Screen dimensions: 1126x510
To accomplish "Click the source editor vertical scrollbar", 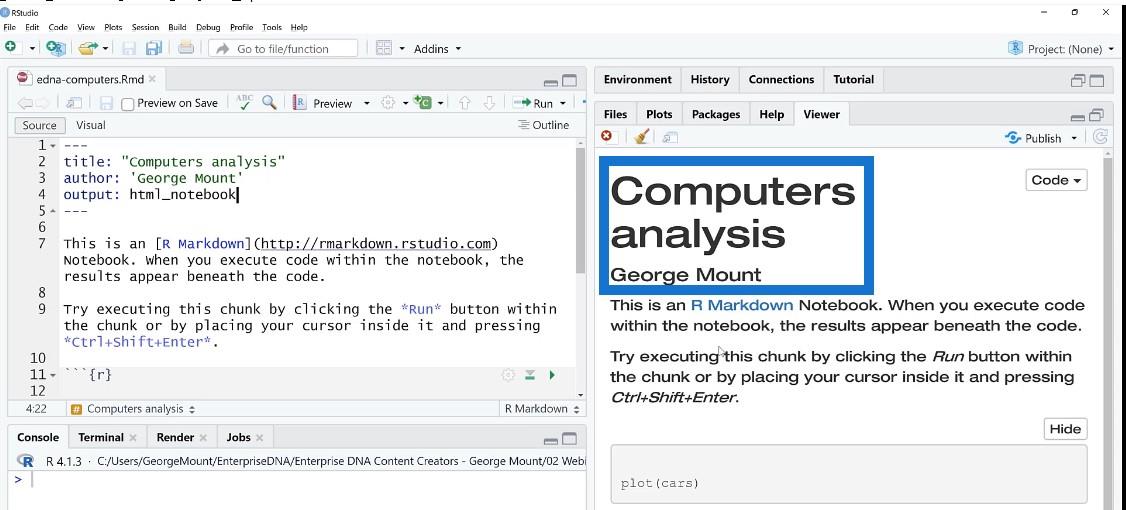I will coord(580,210).
